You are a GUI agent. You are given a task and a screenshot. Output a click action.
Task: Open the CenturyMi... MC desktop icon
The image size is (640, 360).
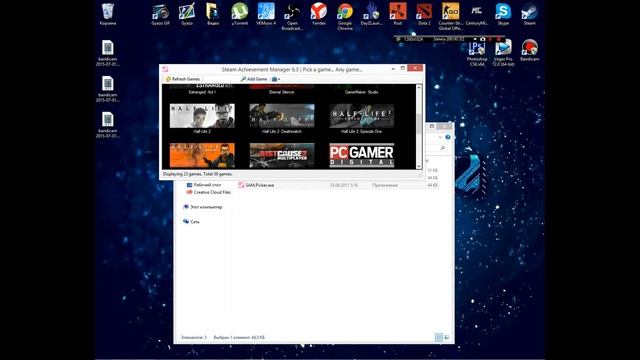477,14
